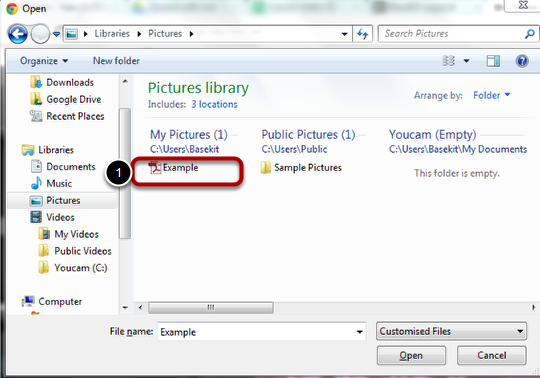
Task: Click the File name input field
Action: [x=256, y=332]
